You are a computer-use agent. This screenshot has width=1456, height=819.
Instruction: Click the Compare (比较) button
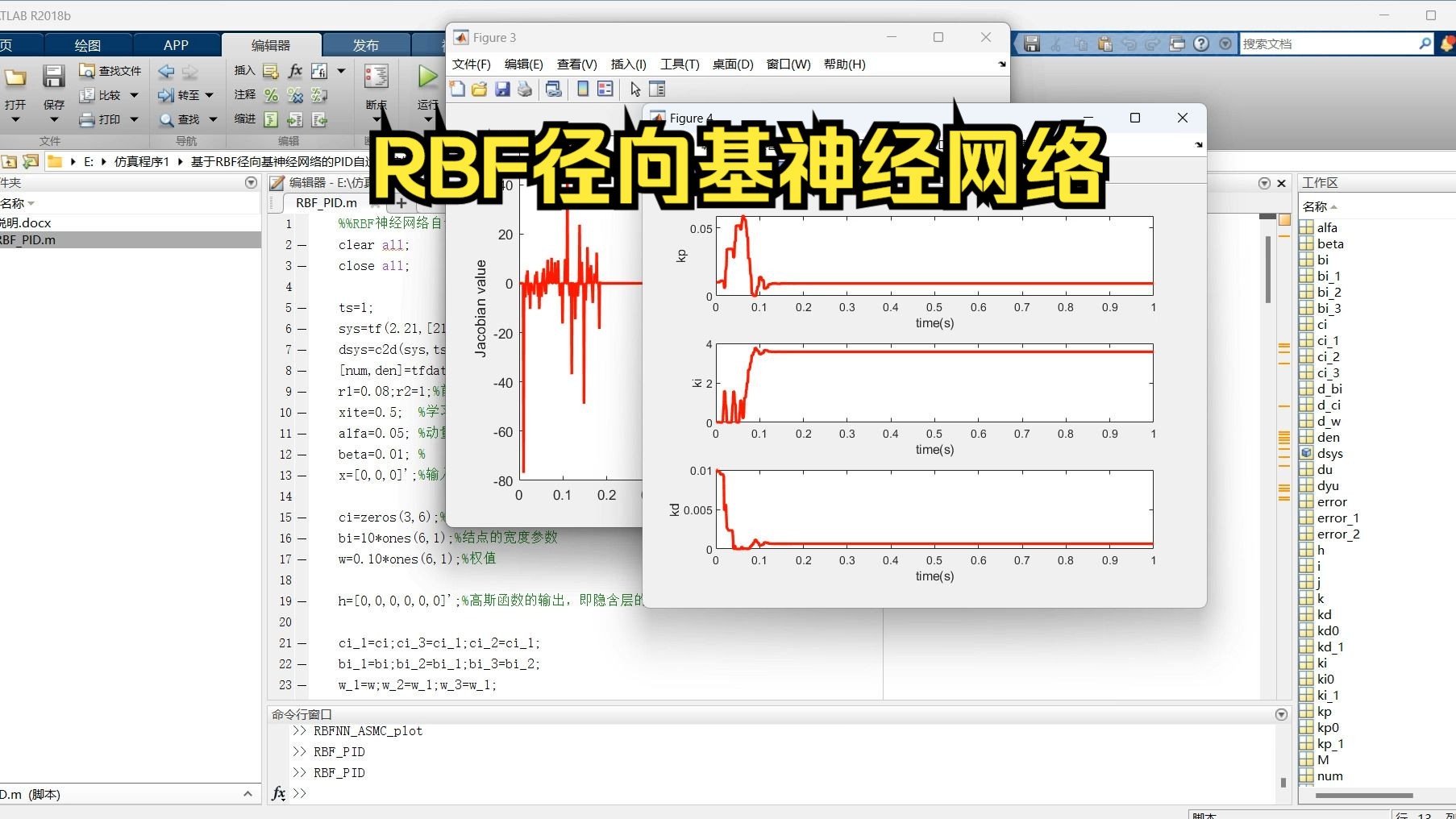pyautogui.click(x=101, y=95)
